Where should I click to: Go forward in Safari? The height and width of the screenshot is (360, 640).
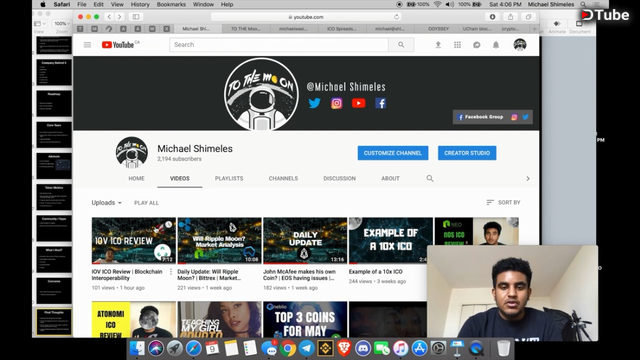pos(120,17)
